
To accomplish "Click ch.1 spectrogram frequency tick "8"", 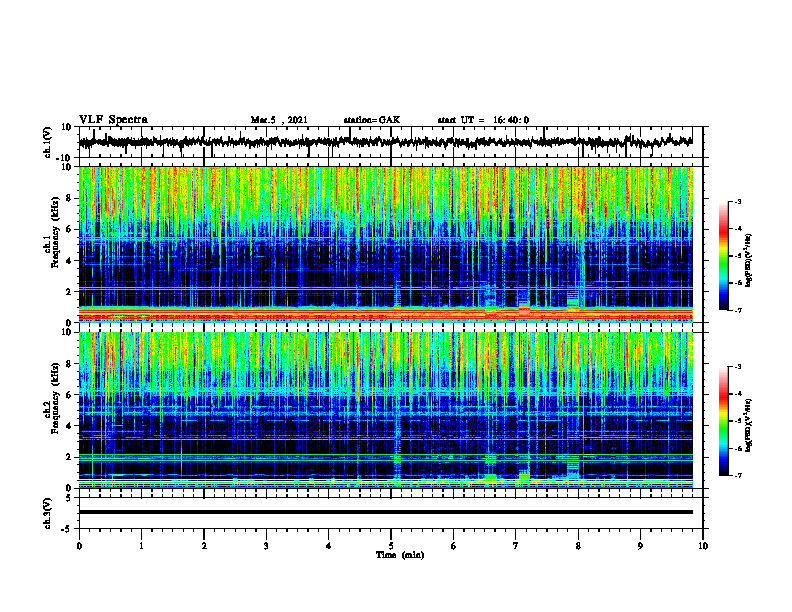I will (69, 198).
